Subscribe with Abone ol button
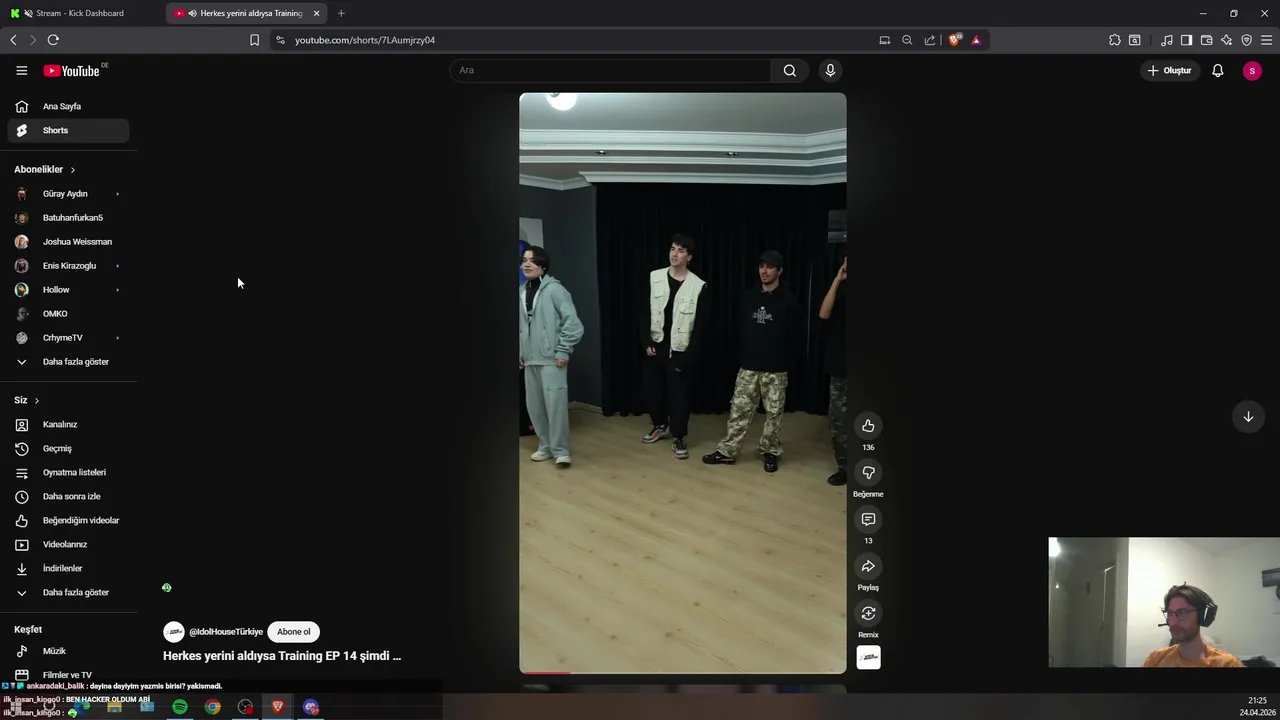 click(293, 632)
